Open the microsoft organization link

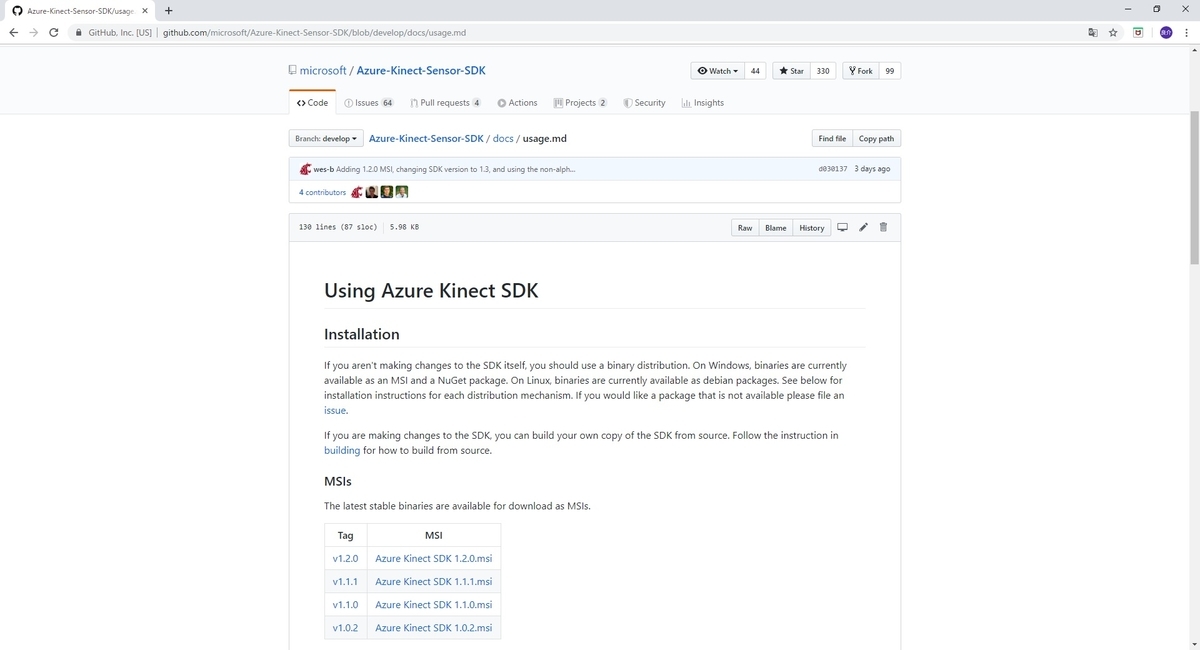(323, 71)
